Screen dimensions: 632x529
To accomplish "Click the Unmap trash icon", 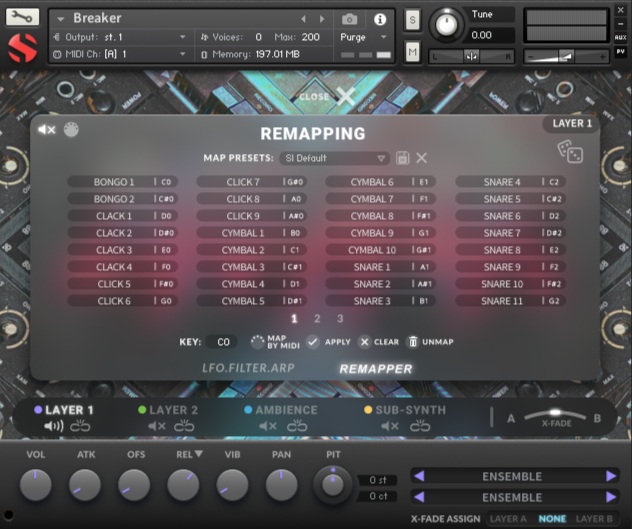I will [413, 342].
